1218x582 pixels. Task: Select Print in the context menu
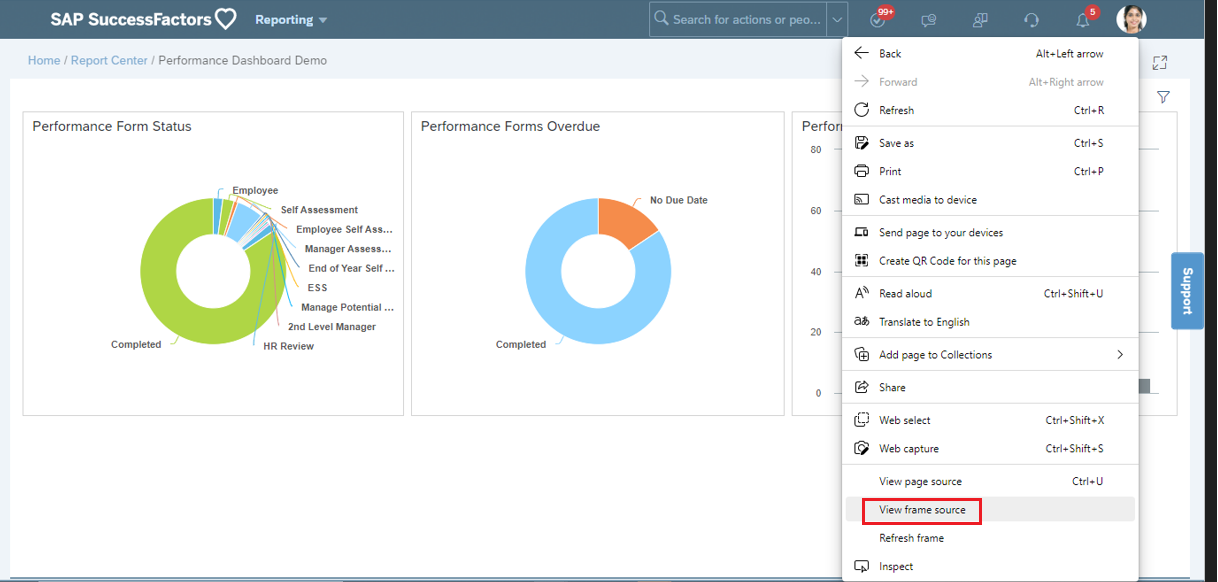pos(991,171)
